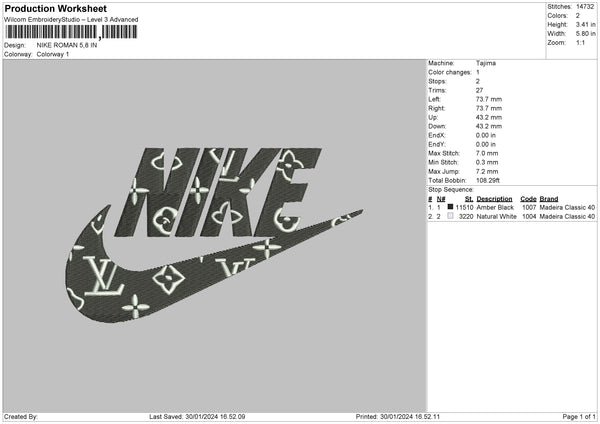Image resolution: width=600 pixels, height=424 pixels.
Task: Click the Down value '43.2 mm'
Action: [489, 126]
